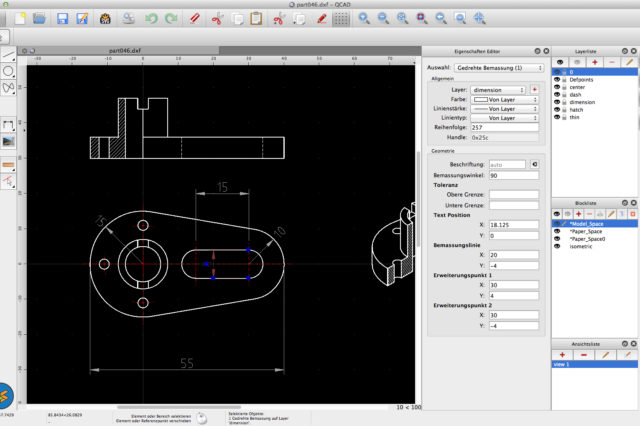Select the isometric block entry
This screenshot has height=426, width=640.
tap(581, 248)
